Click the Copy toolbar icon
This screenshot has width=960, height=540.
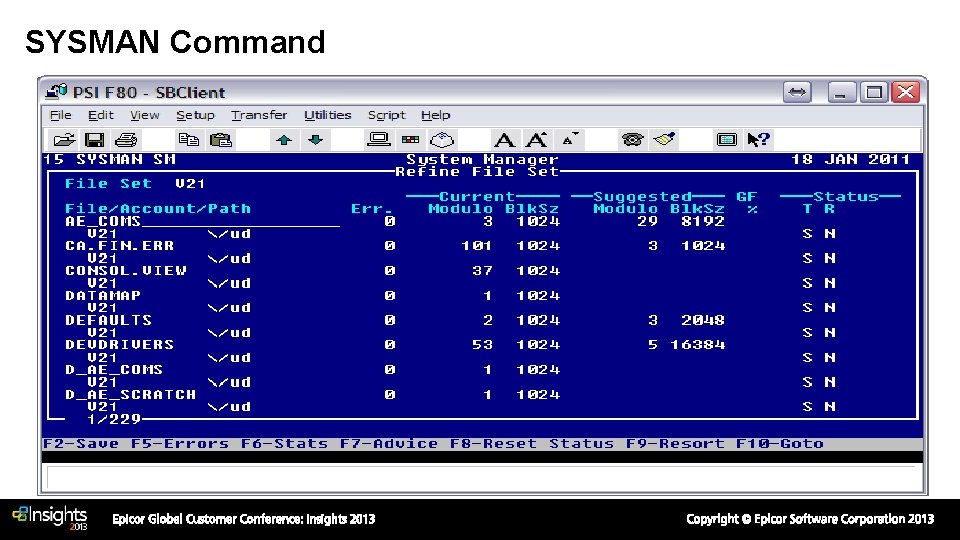click(x=189, y=140)
